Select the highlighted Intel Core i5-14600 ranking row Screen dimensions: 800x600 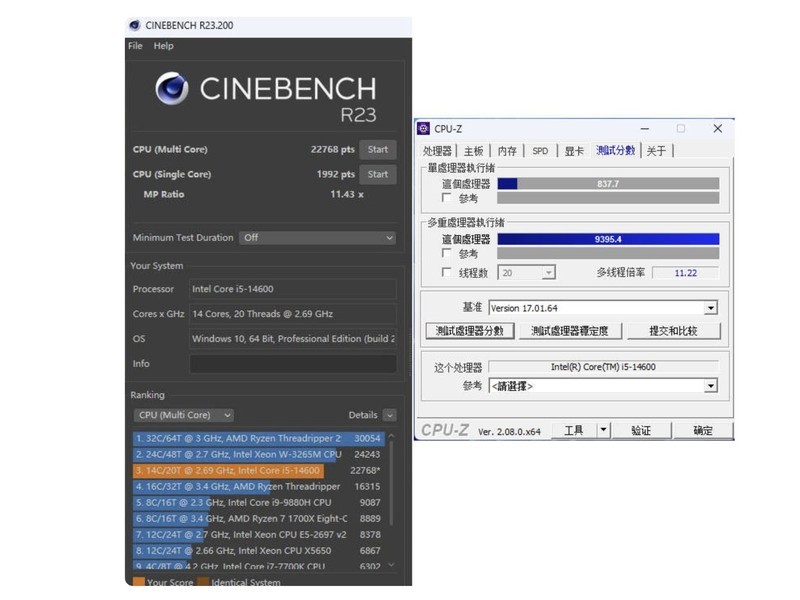pos(259,470)
